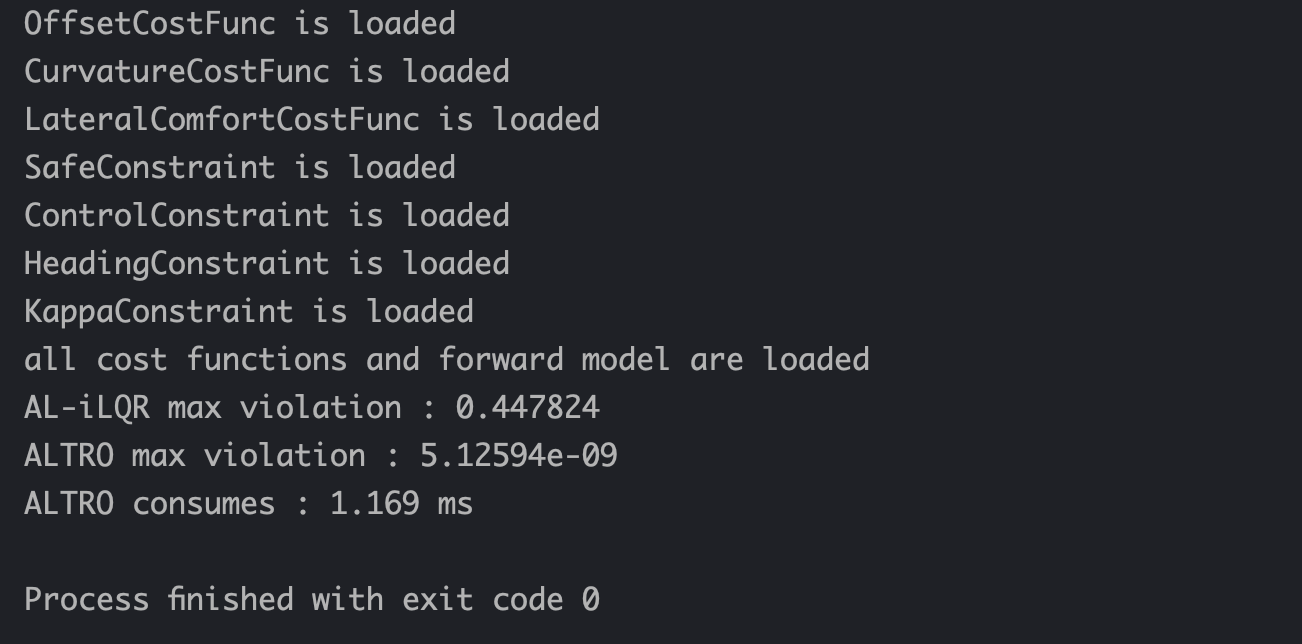Screen dimensions: 1302x644
Task: Click the 0.447824 violation value
Action: pos(527,407)
